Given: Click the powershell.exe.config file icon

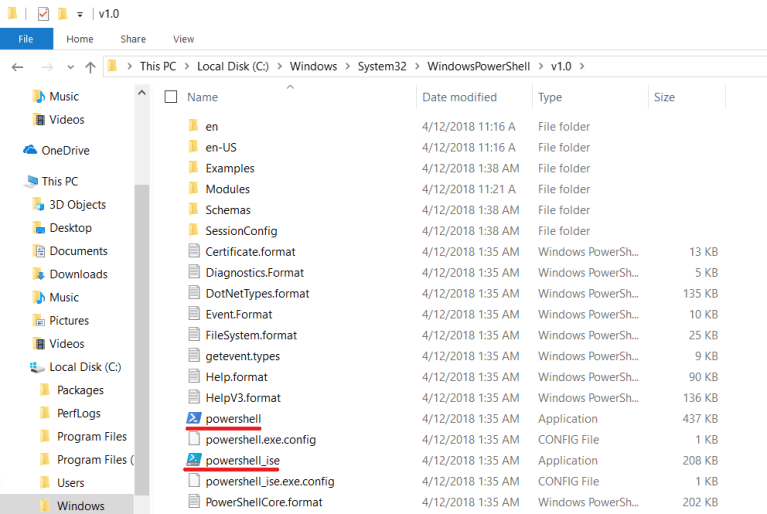Looking at the screenshot, I should tap(194, 439).
